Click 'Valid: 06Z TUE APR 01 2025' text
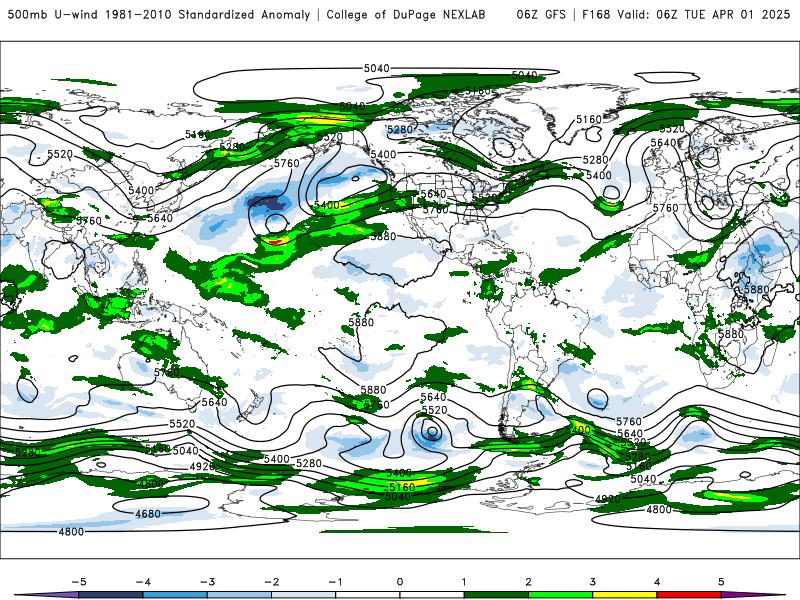The width and height of the screenshot is (800, 600). (x=704, y=15)
